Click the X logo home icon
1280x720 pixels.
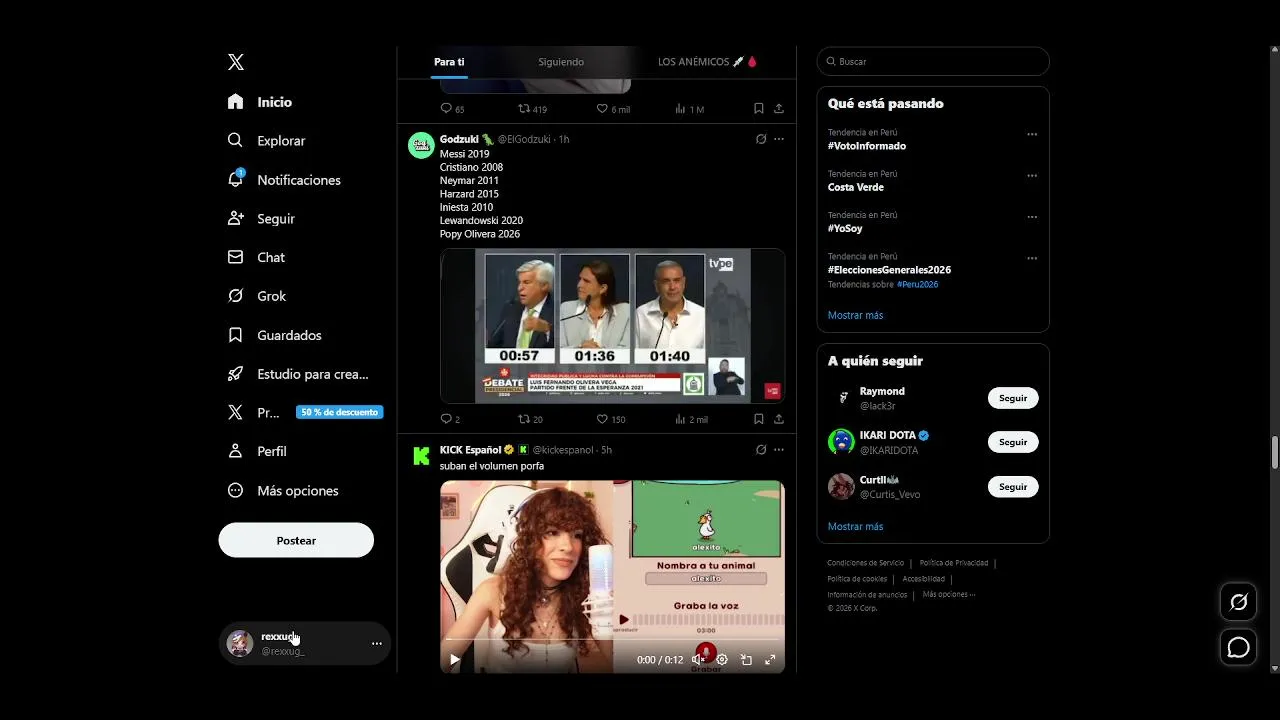[x=236, y=62]
